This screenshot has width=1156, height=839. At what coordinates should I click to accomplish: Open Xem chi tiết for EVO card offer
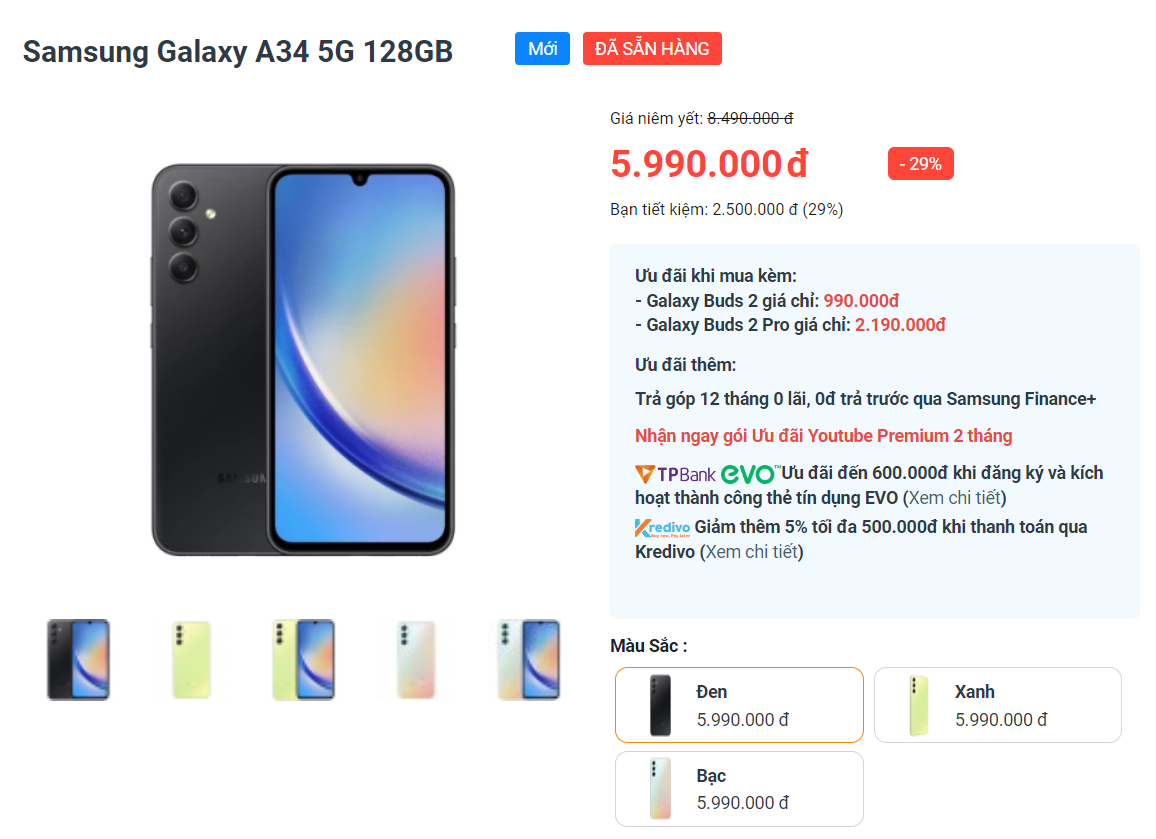coord(955,498)
